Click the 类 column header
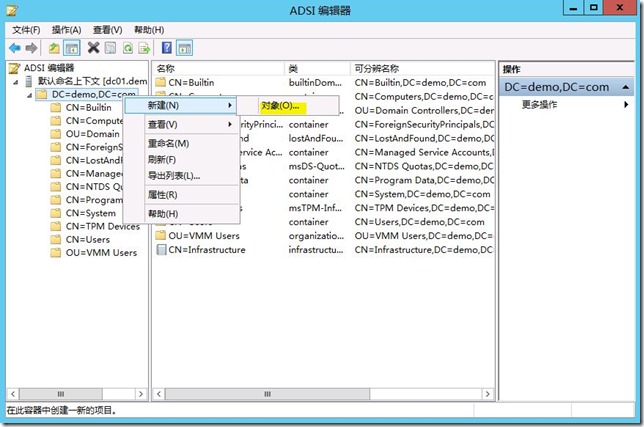 [x=317, y=68]
